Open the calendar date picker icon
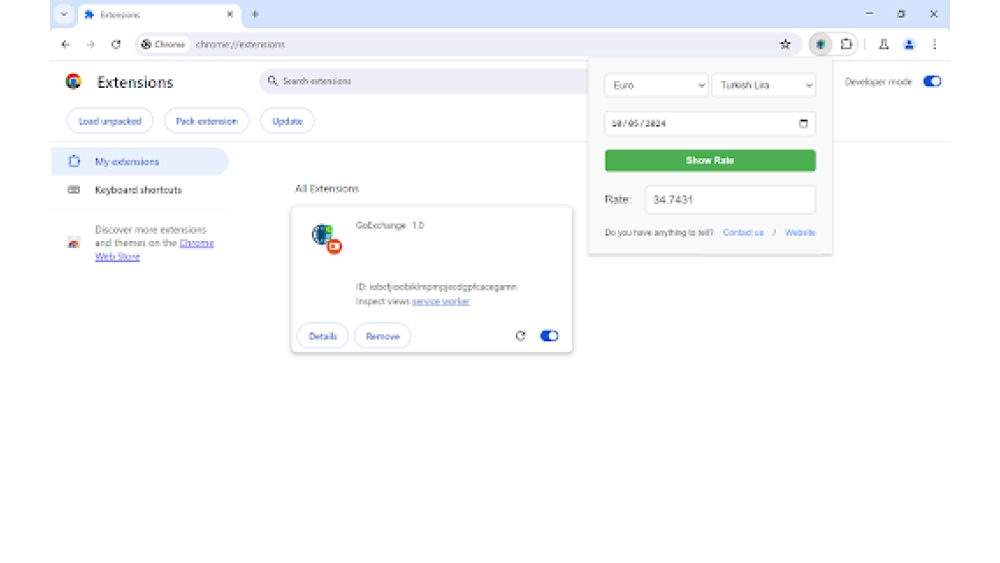Viewport: 1000px width, 563px height. [804, 124]
